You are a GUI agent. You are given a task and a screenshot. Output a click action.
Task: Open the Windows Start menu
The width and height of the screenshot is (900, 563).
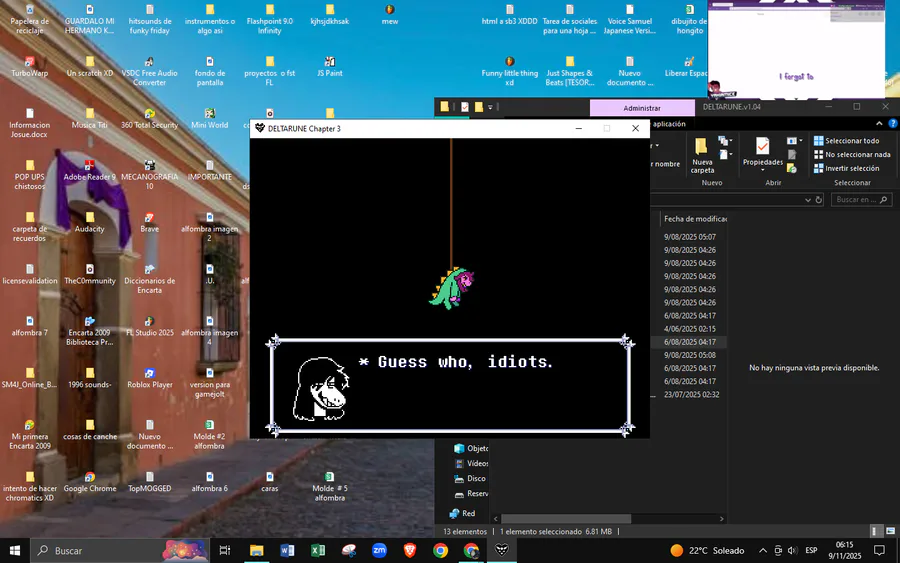click(x=15, y=550)
